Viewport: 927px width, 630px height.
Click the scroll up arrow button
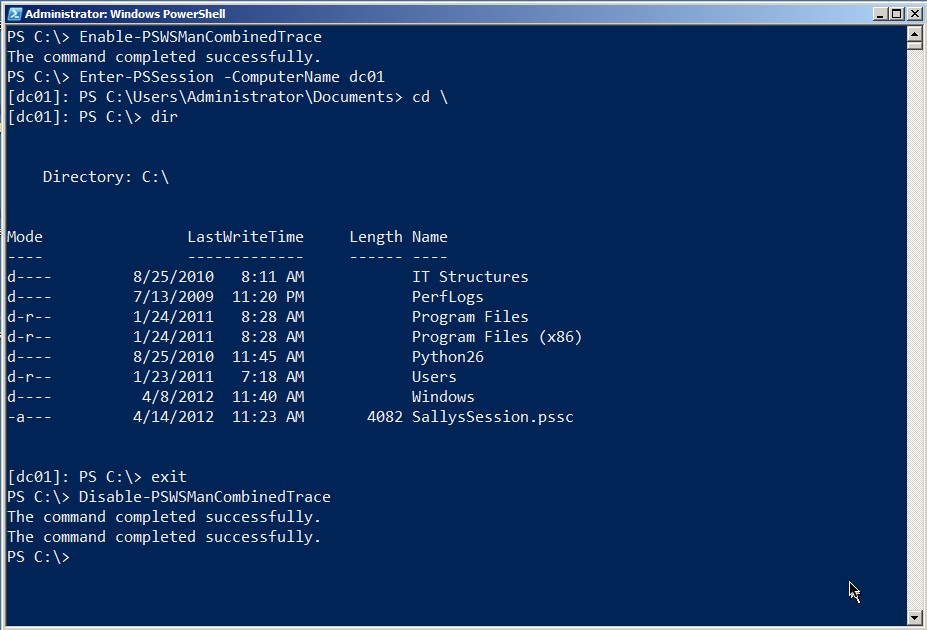pos(914,33)
